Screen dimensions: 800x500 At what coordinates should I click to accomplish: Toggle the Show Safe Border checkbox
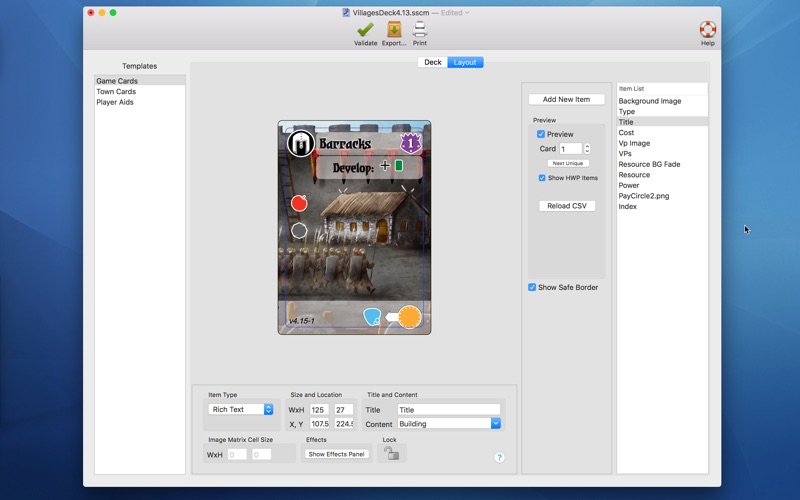[x=532, y=287]
